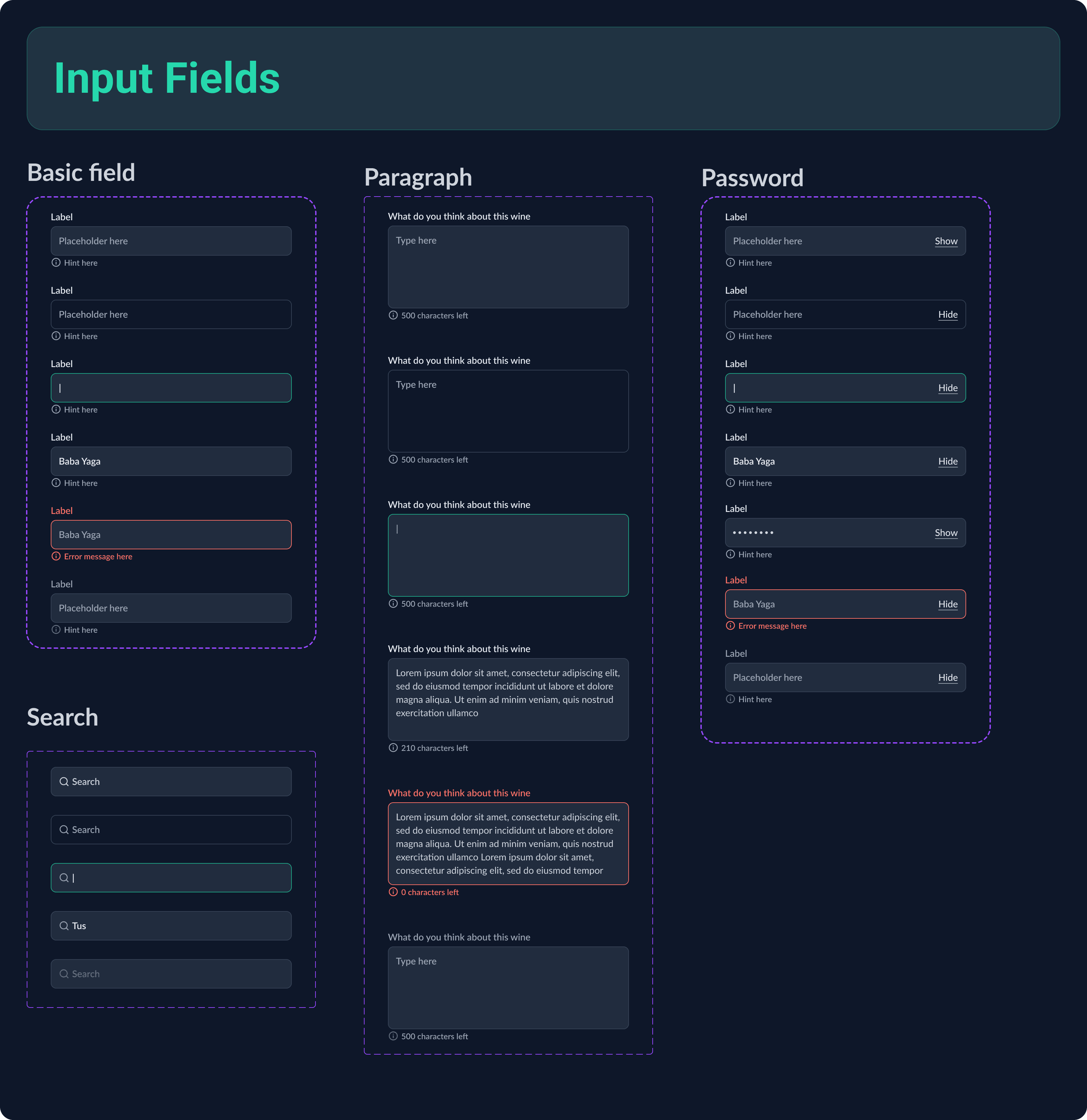Click Hide on the Baba Yaga password field without error
Image resolution: width=1087 pixels, height=1120 pixels.
[x=947, y=461]
